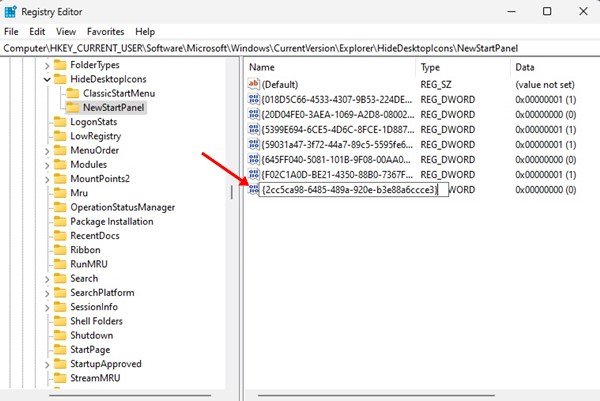
Task: Click the string icon of (Default) value
Action: coord(254,84)
